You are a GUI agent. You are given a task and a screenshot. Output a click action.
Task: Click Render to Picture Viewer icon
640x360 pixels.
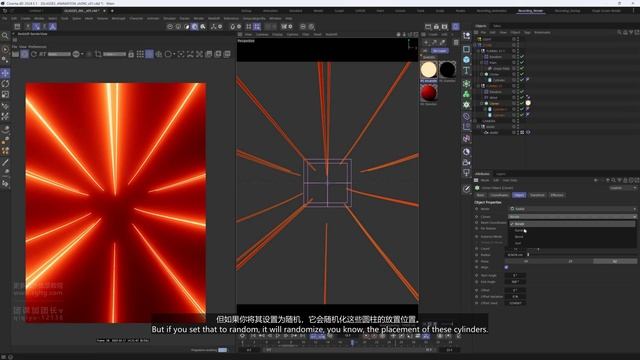coord(436,27)
